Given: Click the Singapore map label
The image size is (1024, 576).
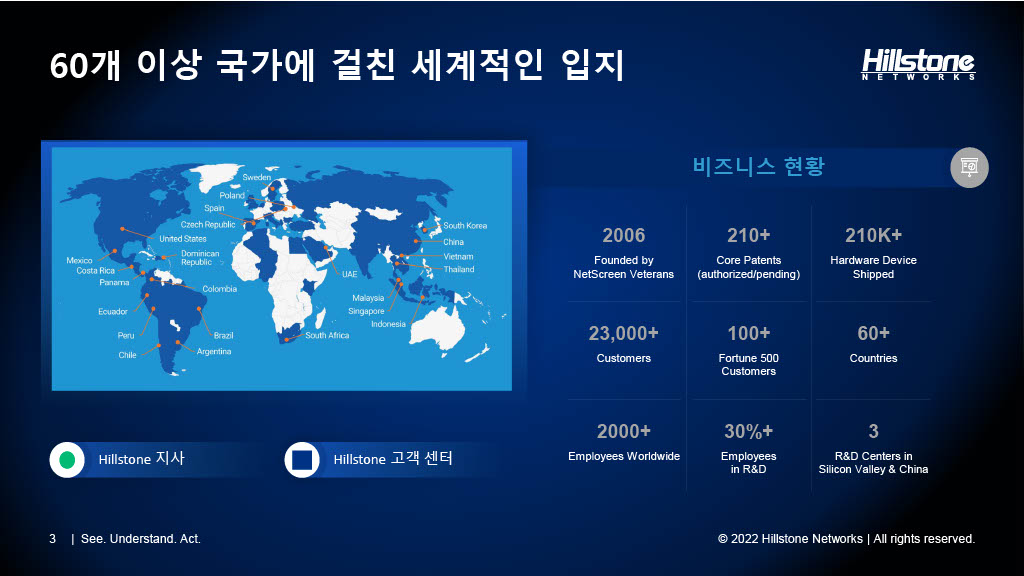Looking at the screenshot, I should pos(366,311).
